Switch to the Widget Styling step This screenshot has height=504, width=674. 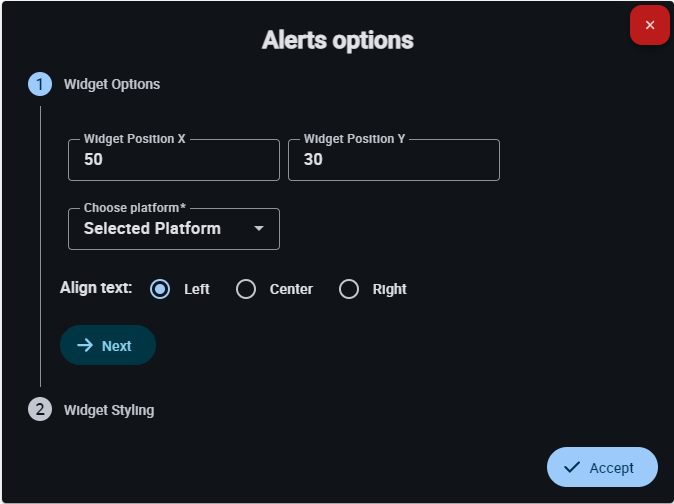(109, 409)
